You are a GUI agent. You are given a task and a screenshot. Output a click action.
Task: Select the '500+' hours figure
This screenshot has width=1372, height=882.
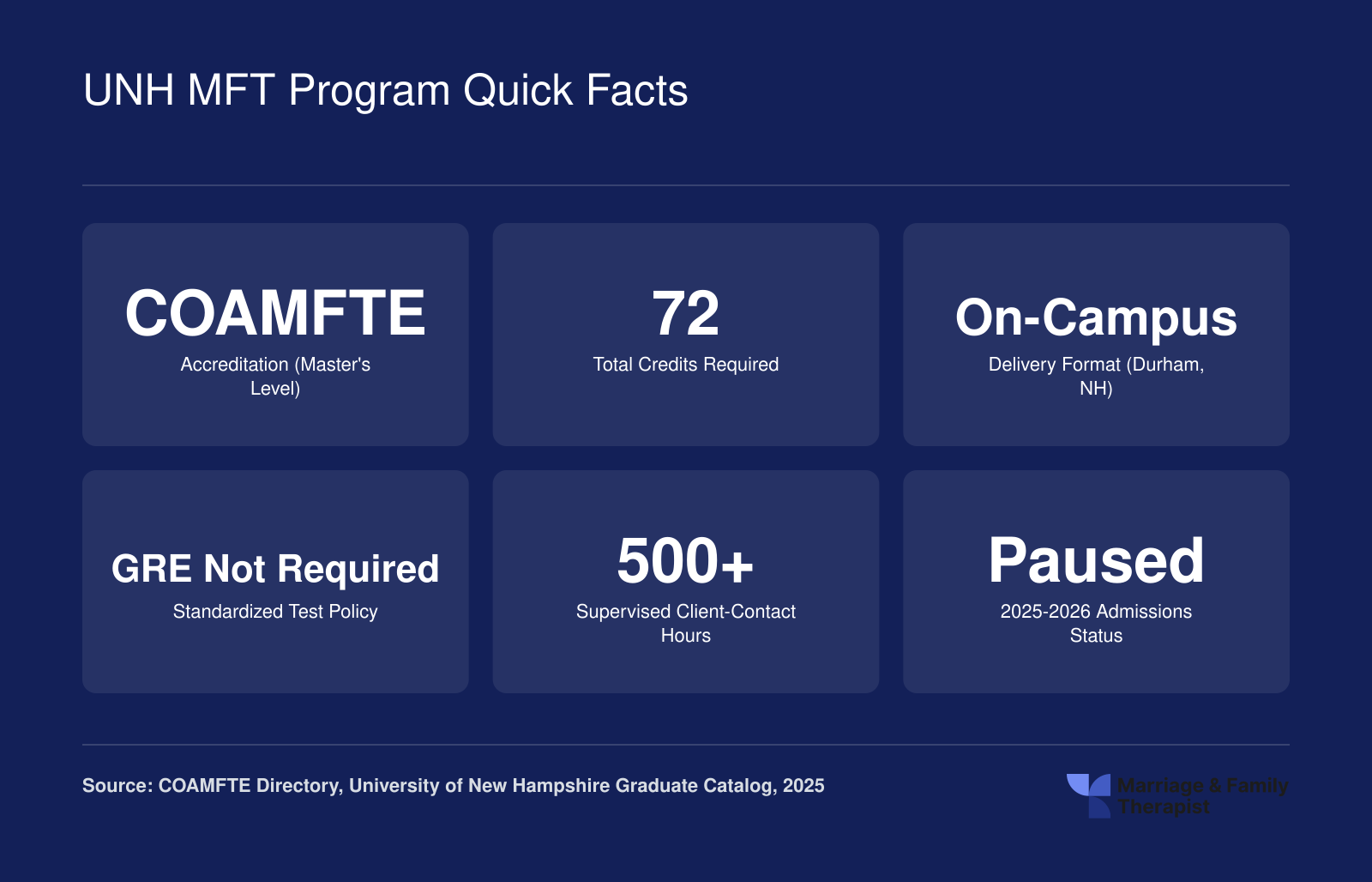point(686,560)
